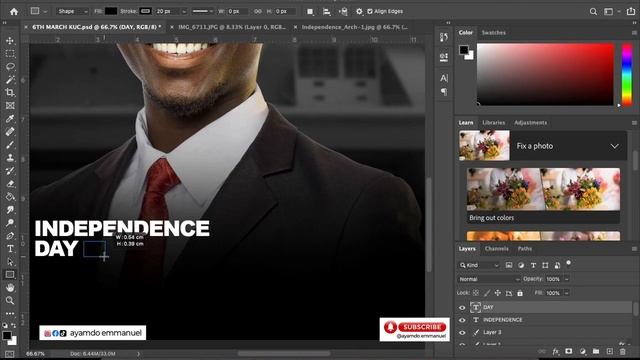The height and width of the screenshot is (360, 640).
Task: Select the Eyedropper tool
Action: tap(10, 119)
